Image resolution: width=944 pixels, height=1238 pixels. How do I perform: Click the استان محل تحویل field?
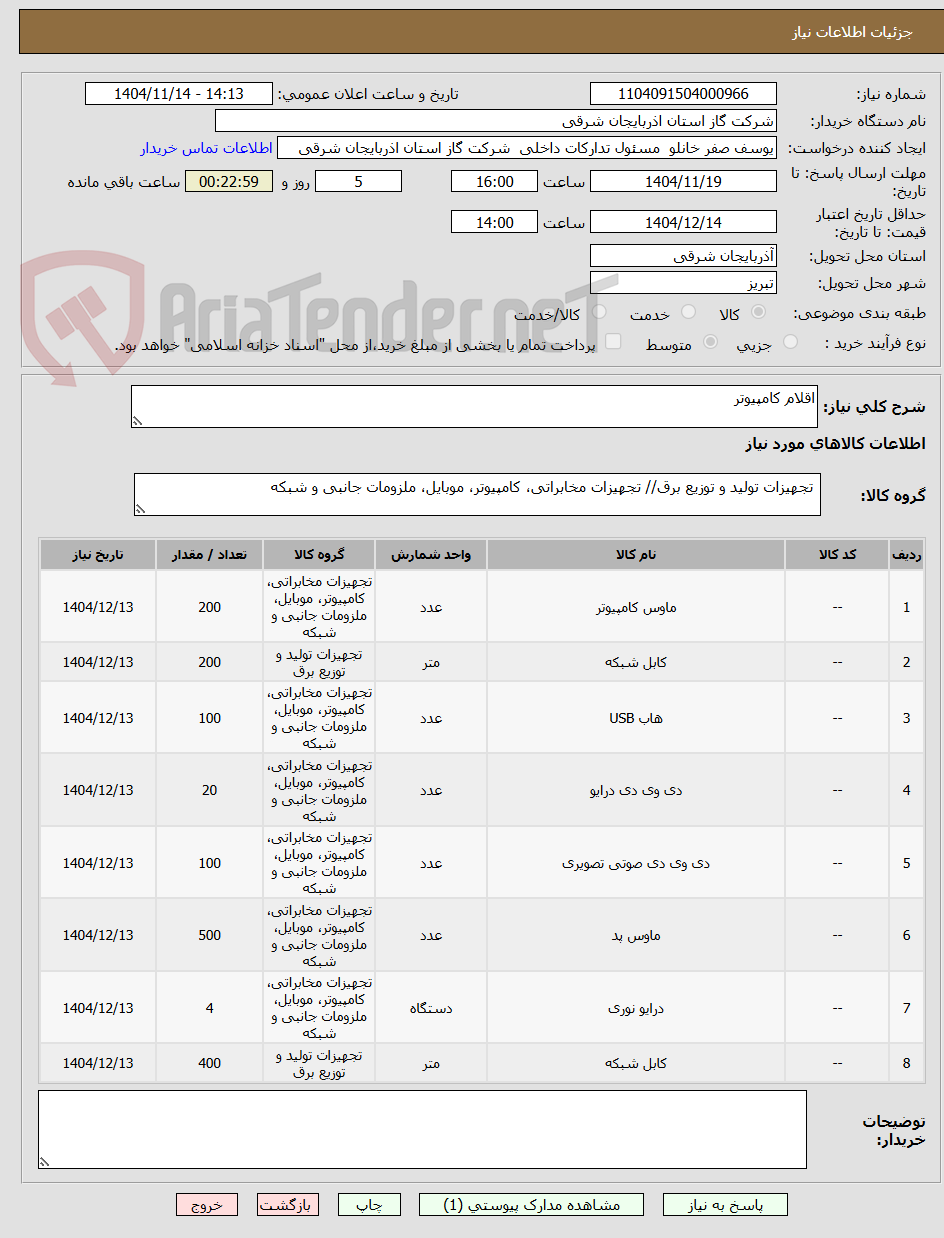(x=683, y=256)
